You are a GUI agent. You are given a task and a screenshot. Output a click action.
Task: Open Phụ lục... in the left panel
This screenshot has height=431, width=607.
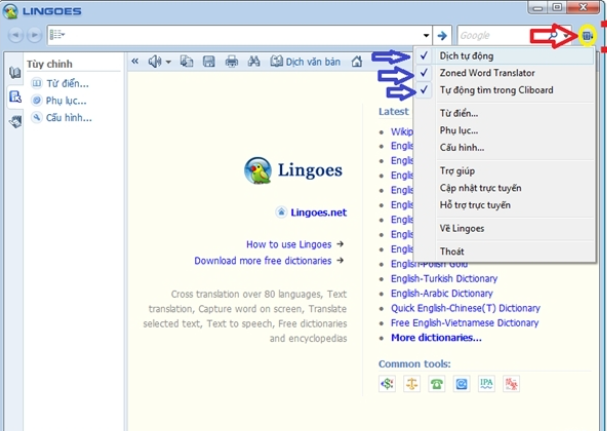tap(59, 101)
